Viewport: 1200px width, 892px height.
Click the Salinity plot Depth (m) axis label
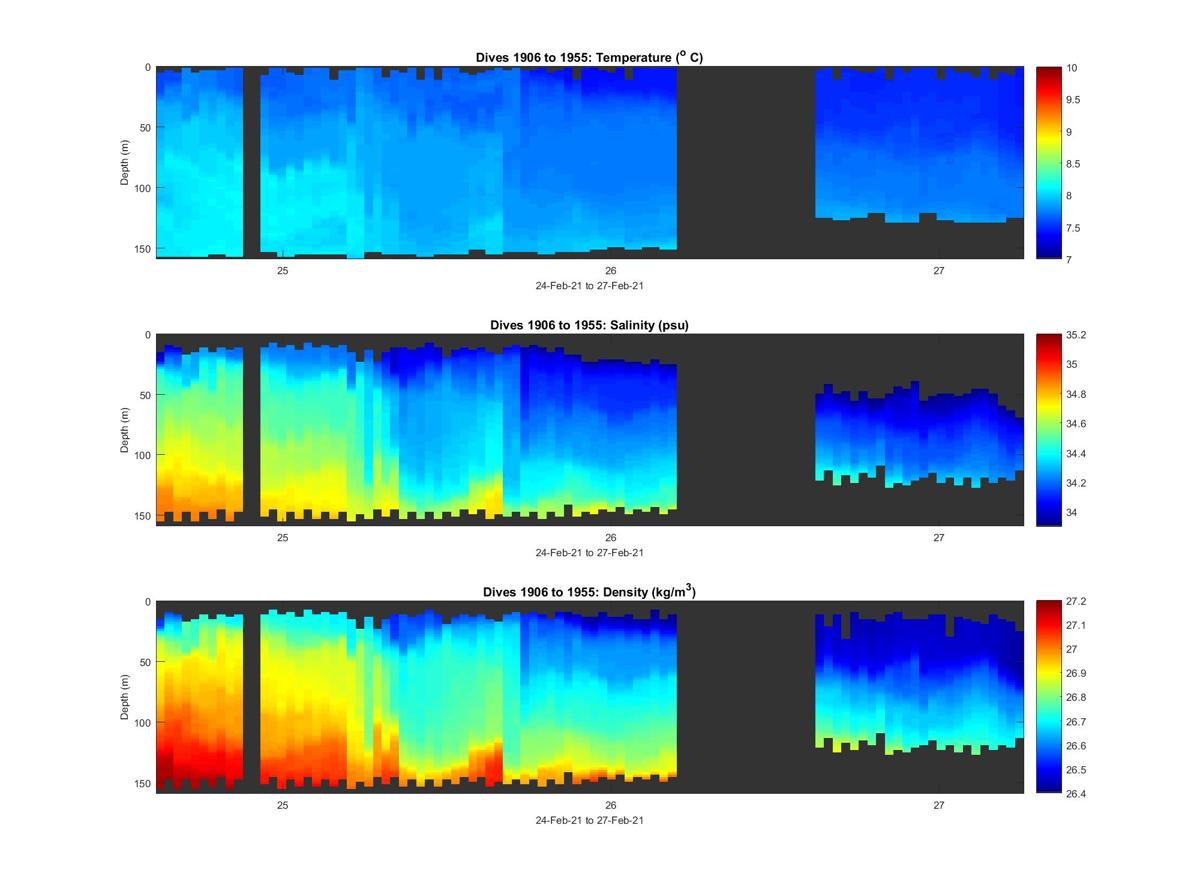click(x=125, y=430)
